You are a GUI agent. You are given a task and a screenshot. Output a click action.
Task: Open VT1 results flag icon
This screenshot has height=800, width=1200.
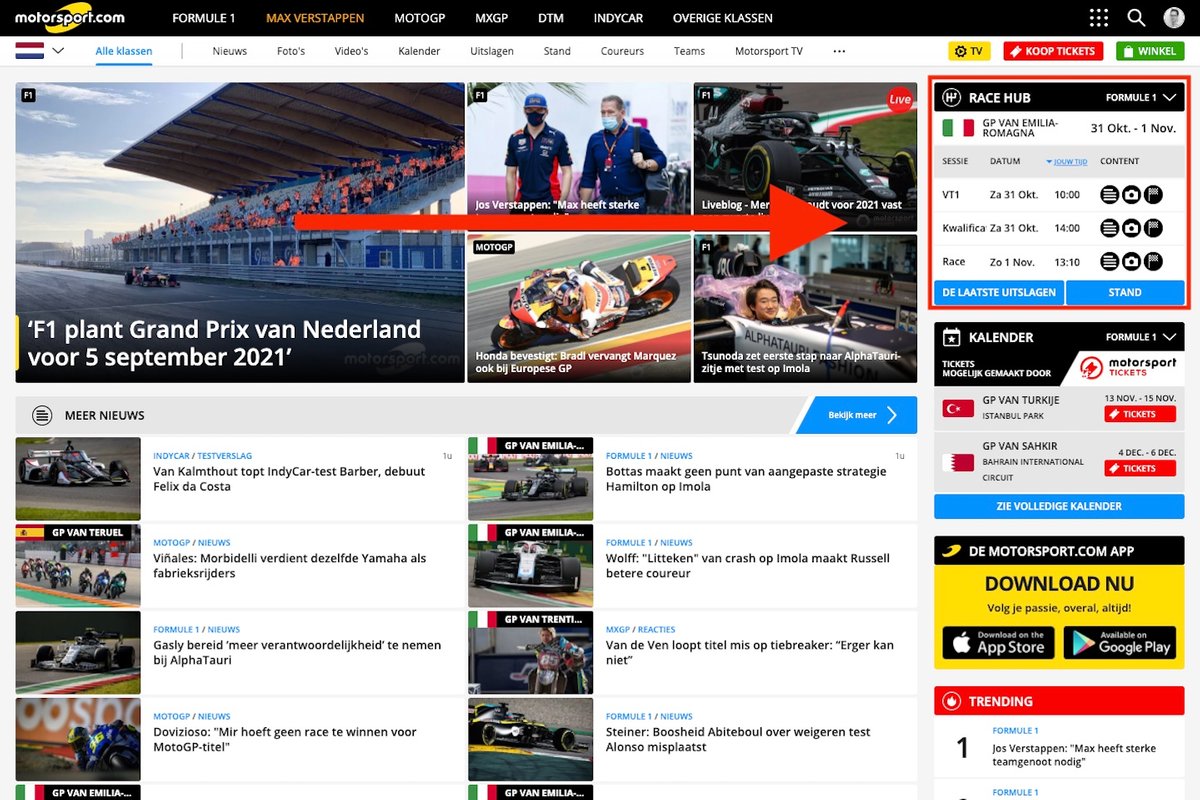(x=1153, y=196)
